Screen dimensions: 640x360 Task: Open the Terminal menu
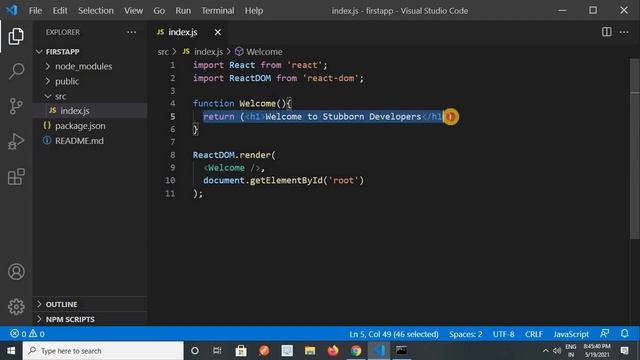[x=218, y=11]
